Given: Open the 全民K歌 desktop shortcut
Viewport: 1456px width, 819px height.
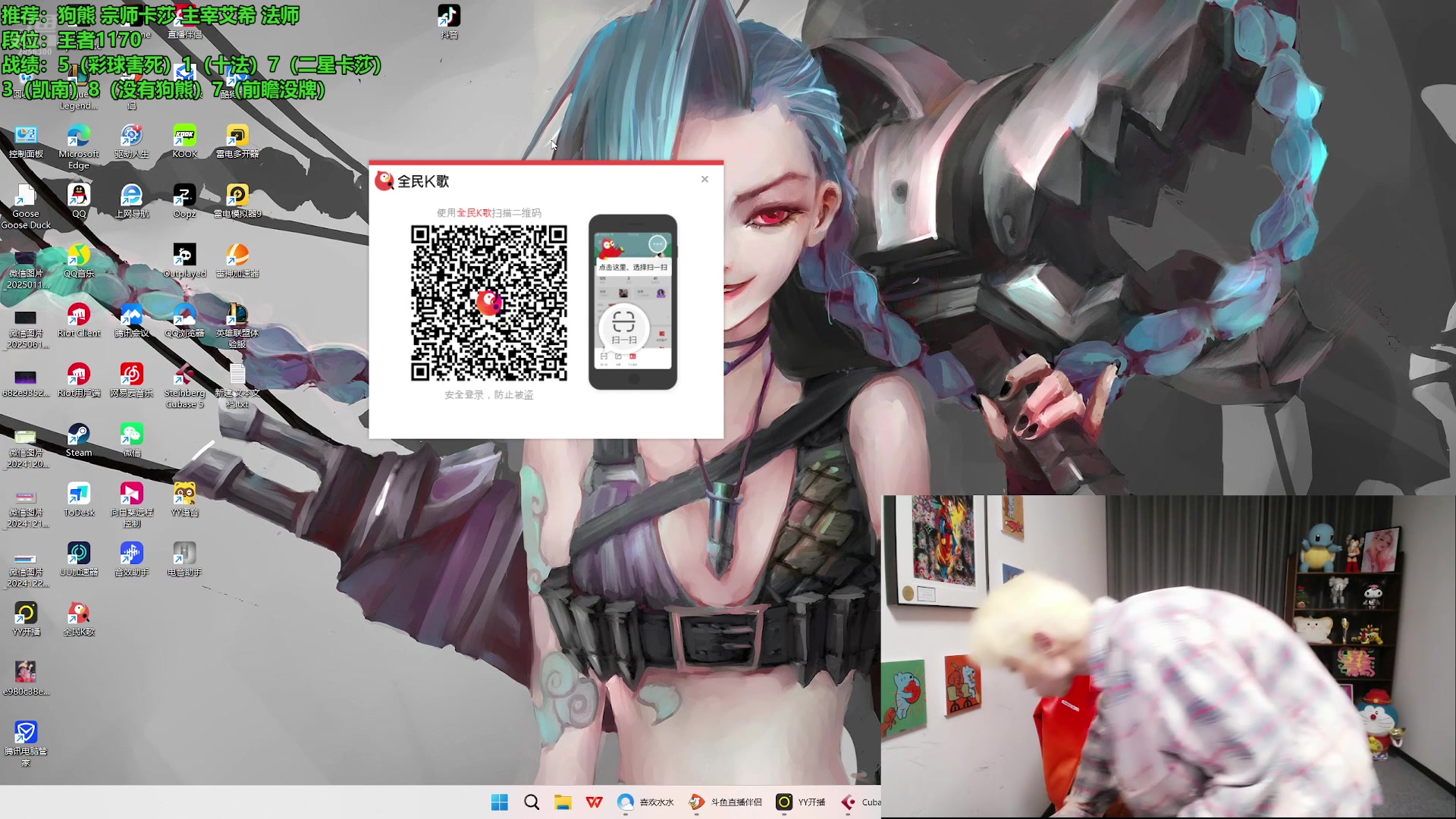Looking at the screenshot, I should 79,620.
